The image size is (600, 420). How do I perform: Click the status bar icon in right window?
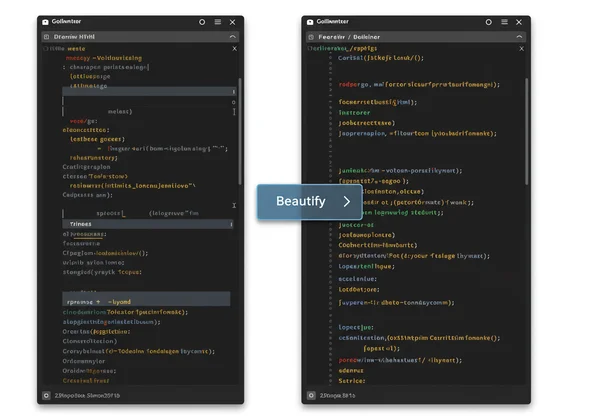[311, 396]
